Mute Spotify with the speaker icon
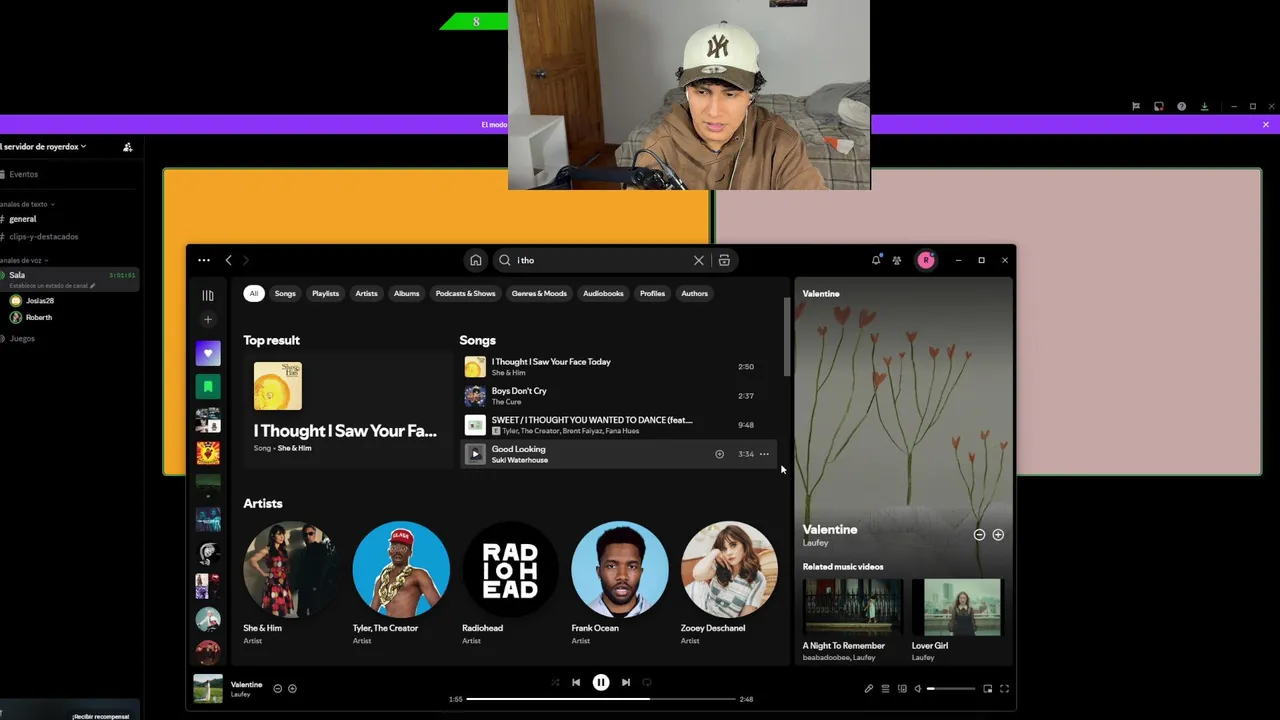Screen dimensions: 1280x720 pyautogui.click(x=918, y=689)
